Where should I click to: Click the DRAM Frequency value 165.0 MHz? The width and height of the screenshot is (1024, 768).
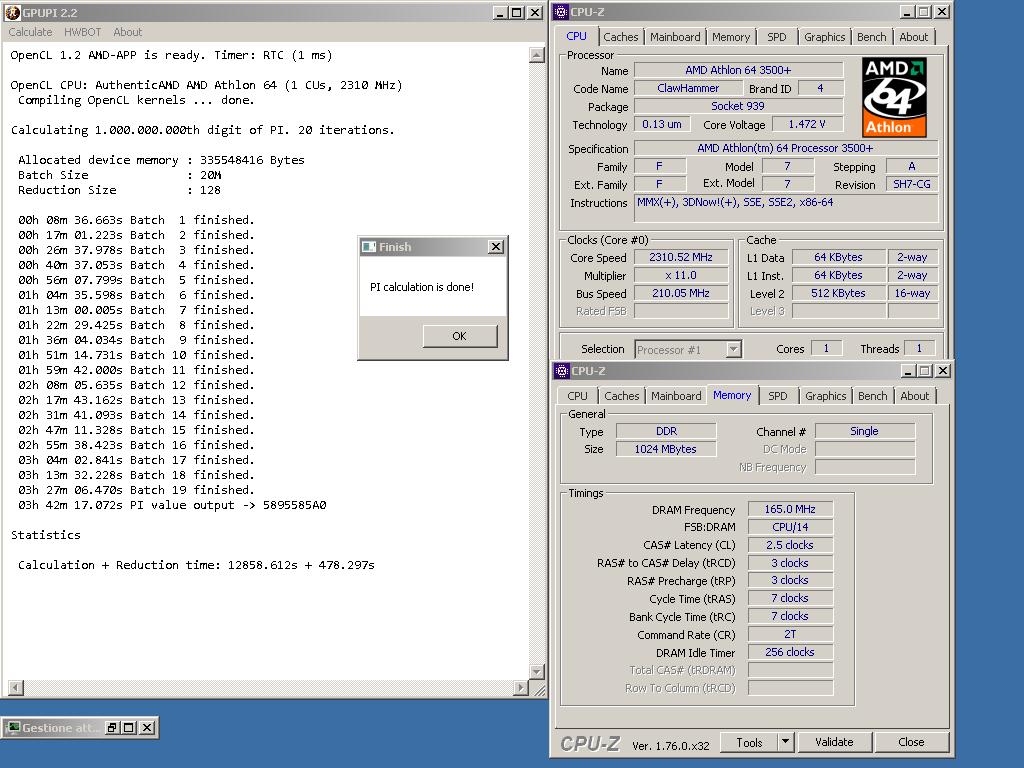click(x=790, y=509)
